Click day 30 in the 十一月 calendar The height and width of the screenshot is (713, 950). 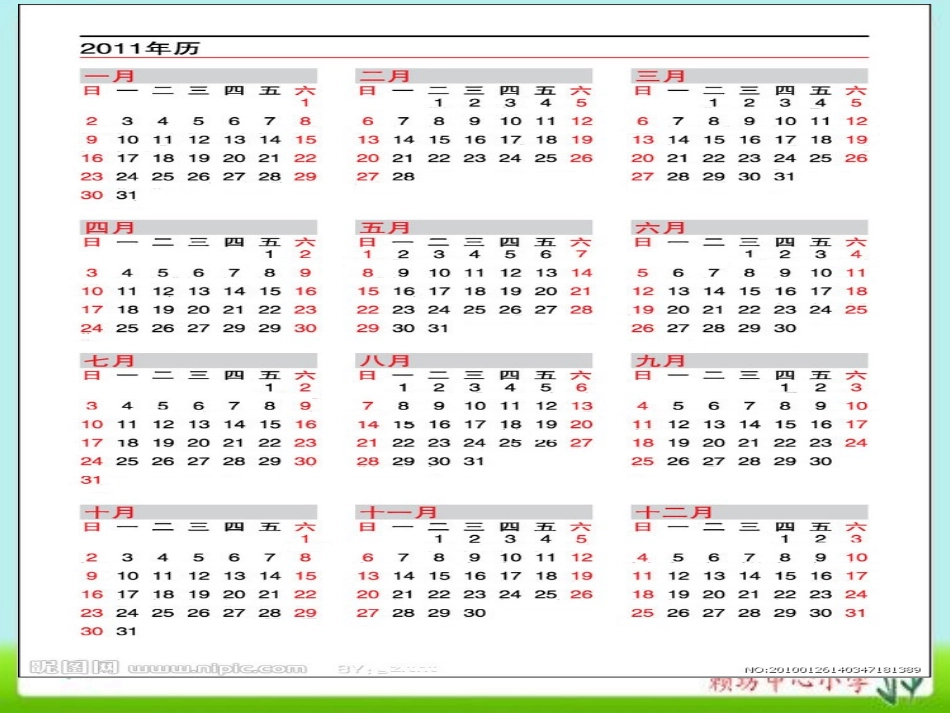pyautogui.click(x=474, y=613)
